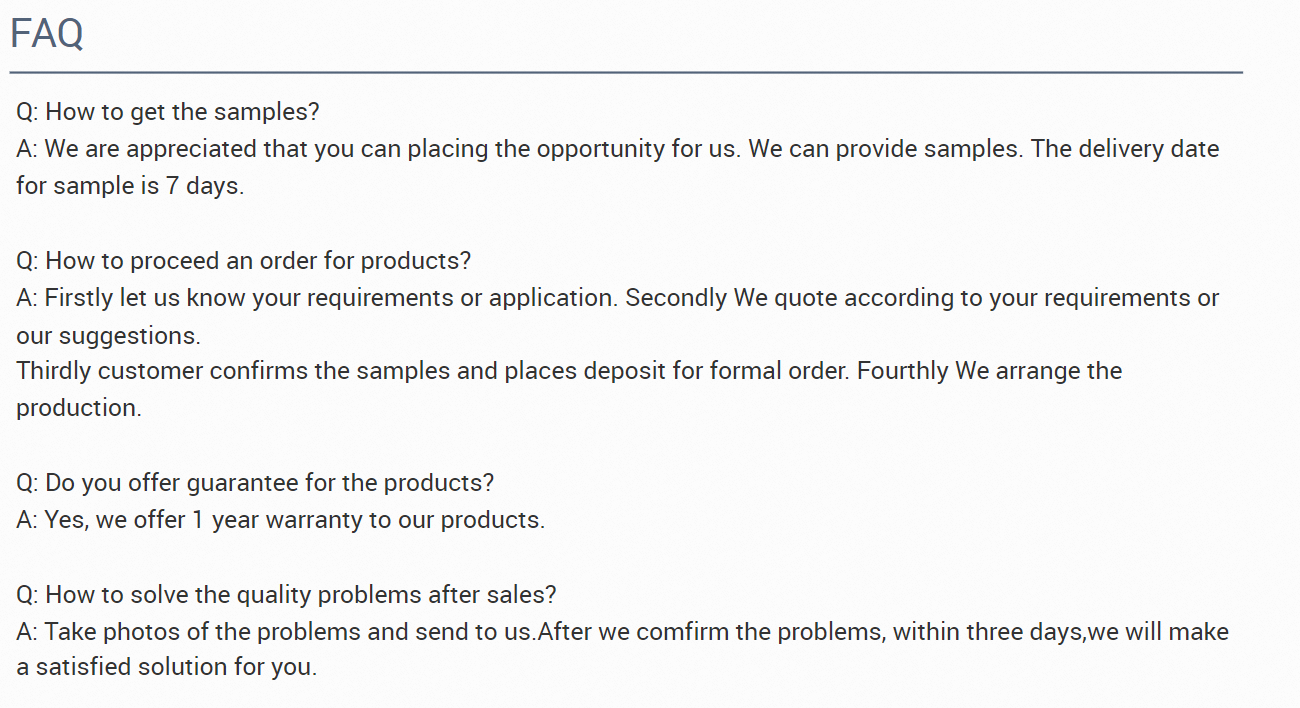Click the line starting "Thirdly customer confirms"
This screenshot has height=708, width=1300.
(x=569, y=371)
